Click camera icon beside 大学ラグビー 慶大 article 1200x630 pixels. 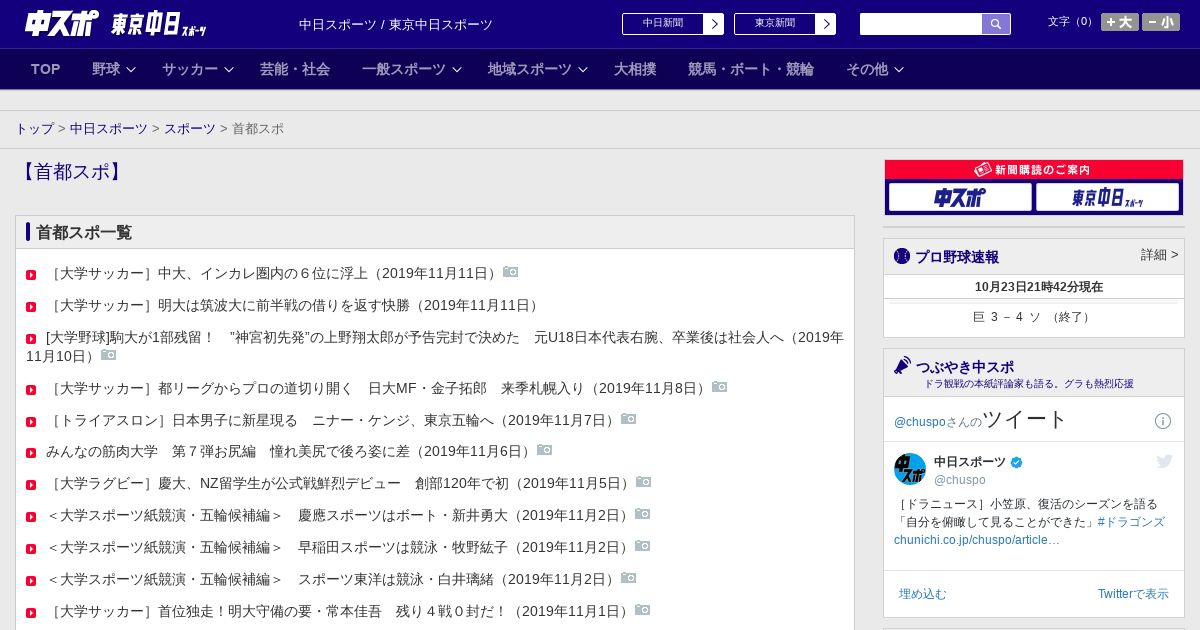tap(644, 482)
